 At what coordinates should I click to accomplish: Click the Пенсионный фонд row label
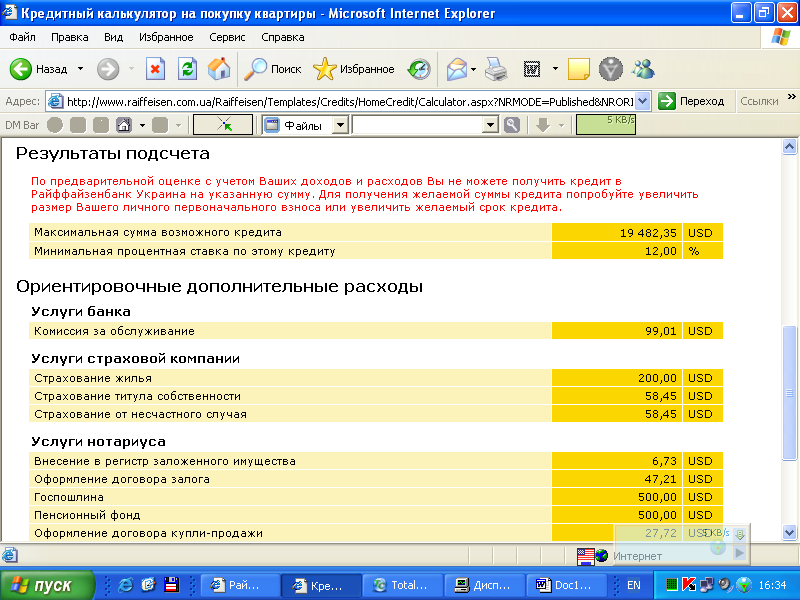pos(87,515)
